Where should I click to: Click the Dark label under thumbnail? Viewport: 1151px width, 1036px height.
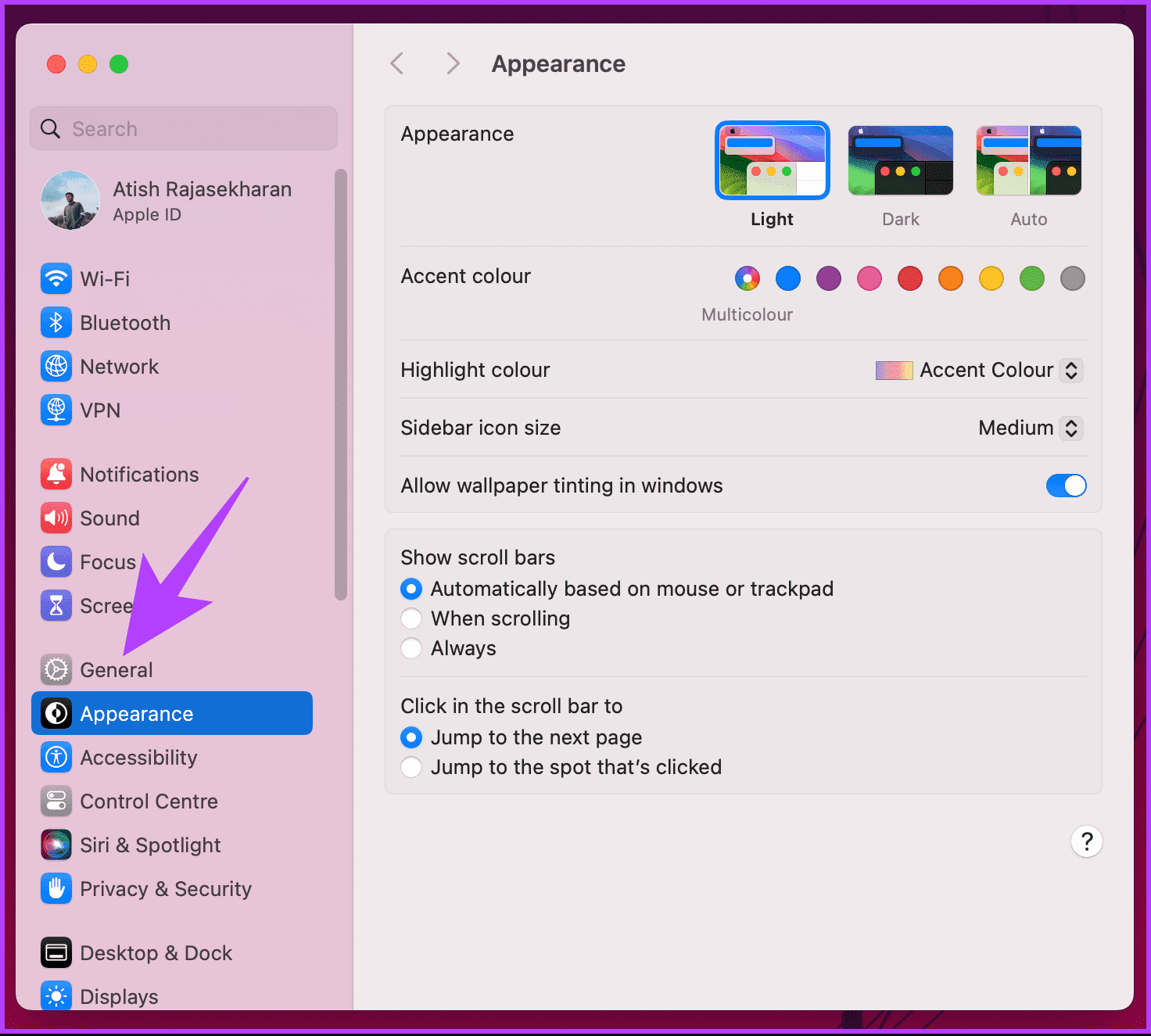pos(901,219)
